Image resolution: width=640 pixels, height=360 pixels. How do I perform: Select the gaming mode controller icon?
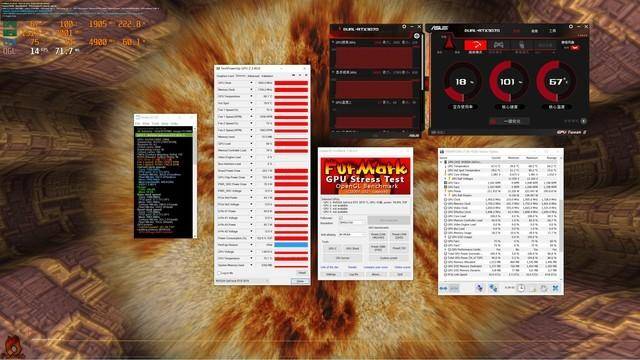pos(498,45)
